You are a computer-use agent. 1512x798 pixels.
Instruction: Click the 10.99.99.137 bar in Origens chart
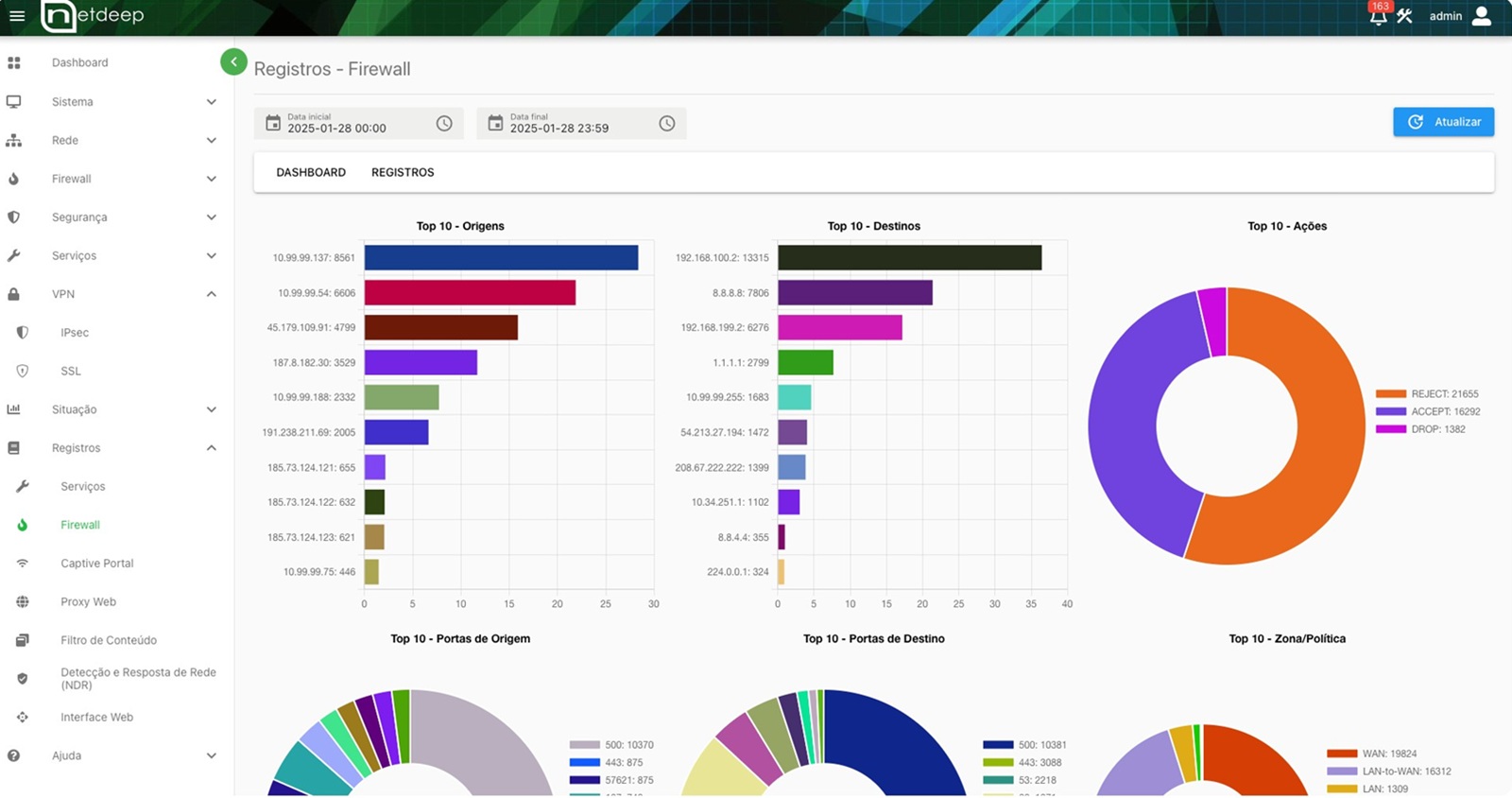click(501, 257)
